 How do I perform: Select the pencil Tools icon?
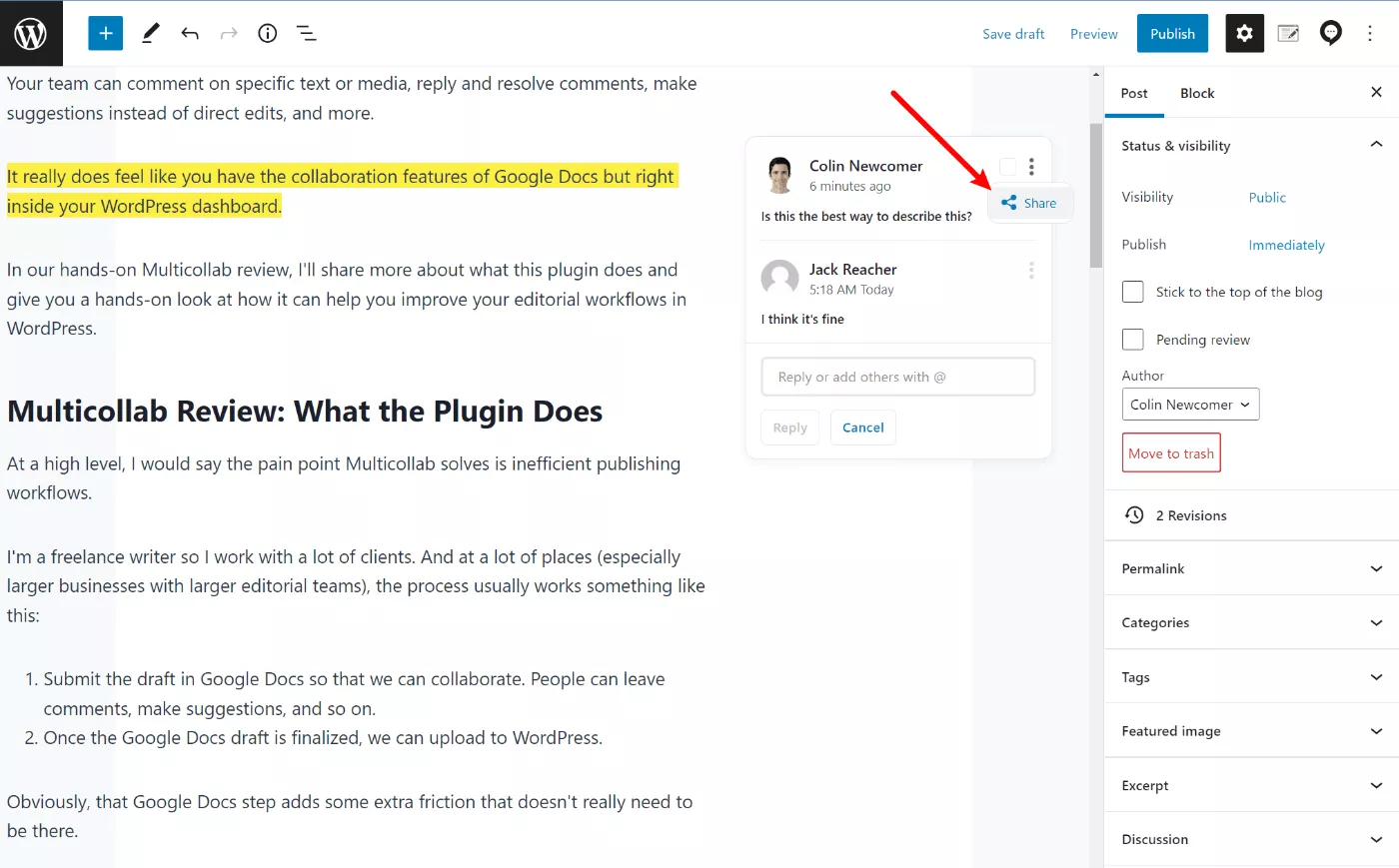150,34
